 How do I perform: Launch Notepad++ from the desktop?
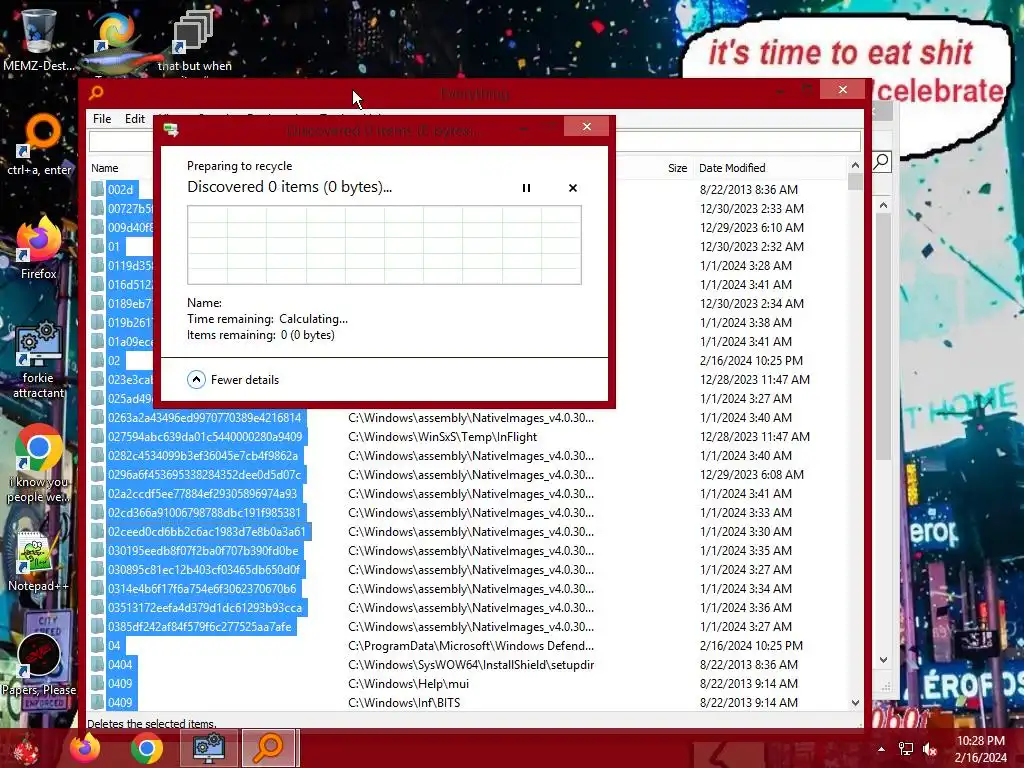click(x=38, y=562)
